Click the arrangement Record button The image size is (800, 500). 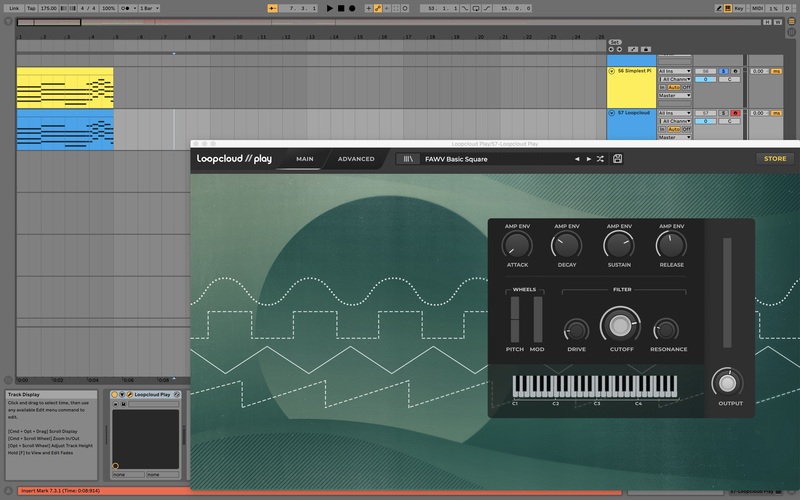click(352, 8)
